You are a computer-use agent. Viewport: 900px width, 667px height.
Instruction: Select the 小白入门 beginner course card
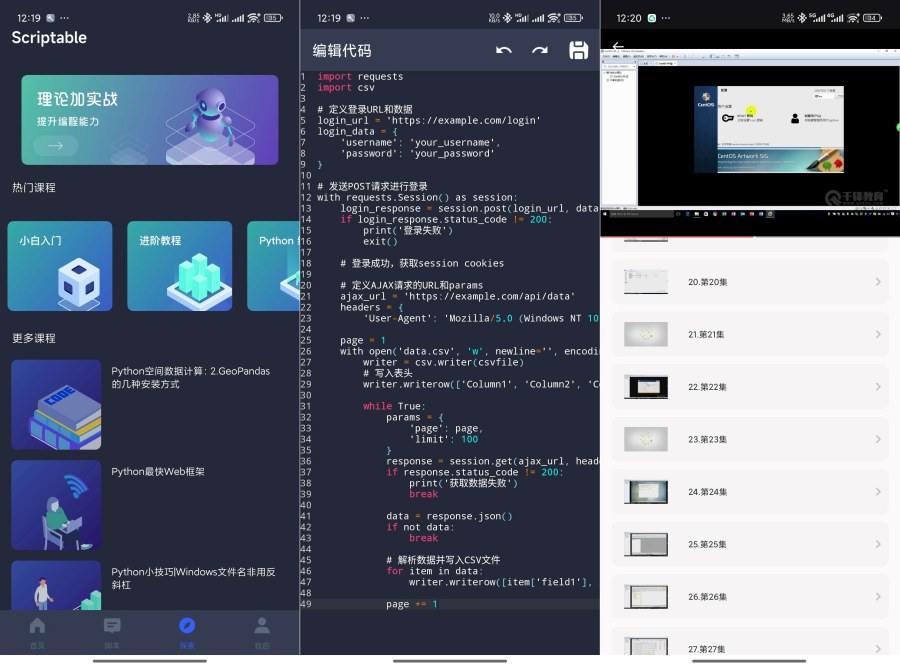coord(59,266)
